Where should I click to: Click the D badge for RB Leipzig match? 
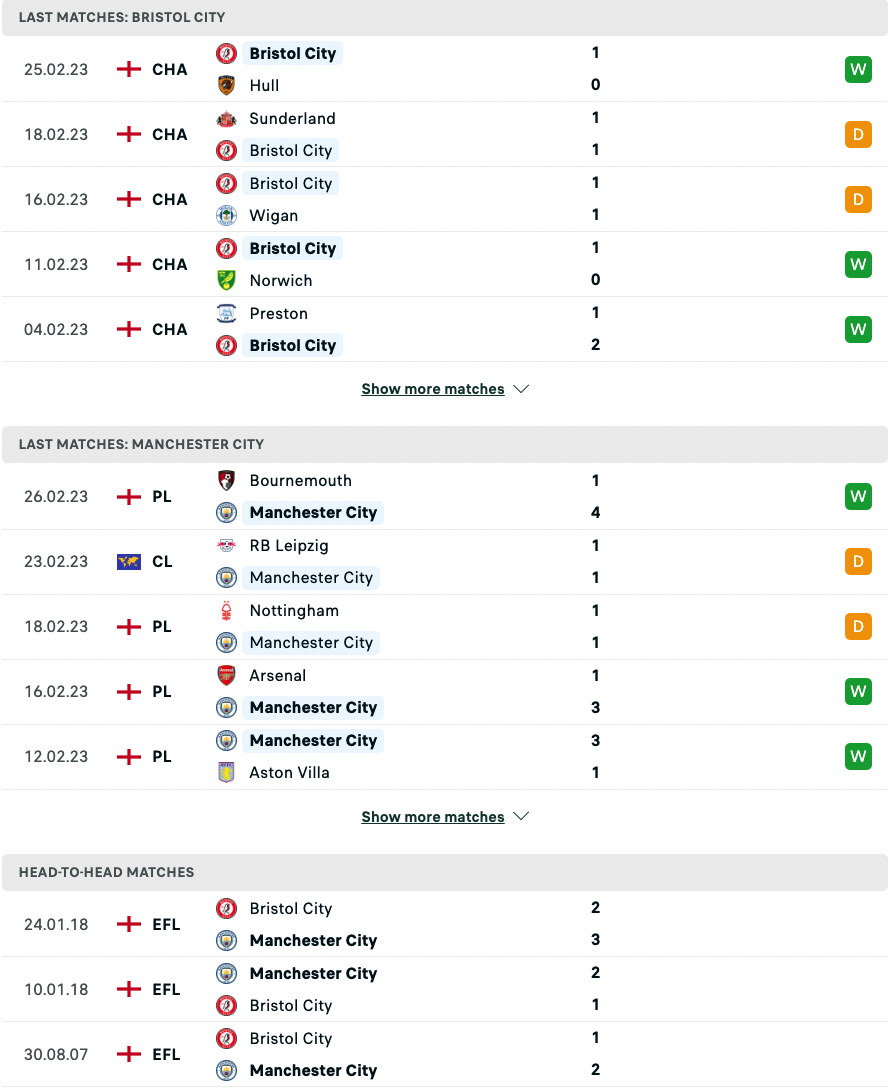click(x=858, y=562)
